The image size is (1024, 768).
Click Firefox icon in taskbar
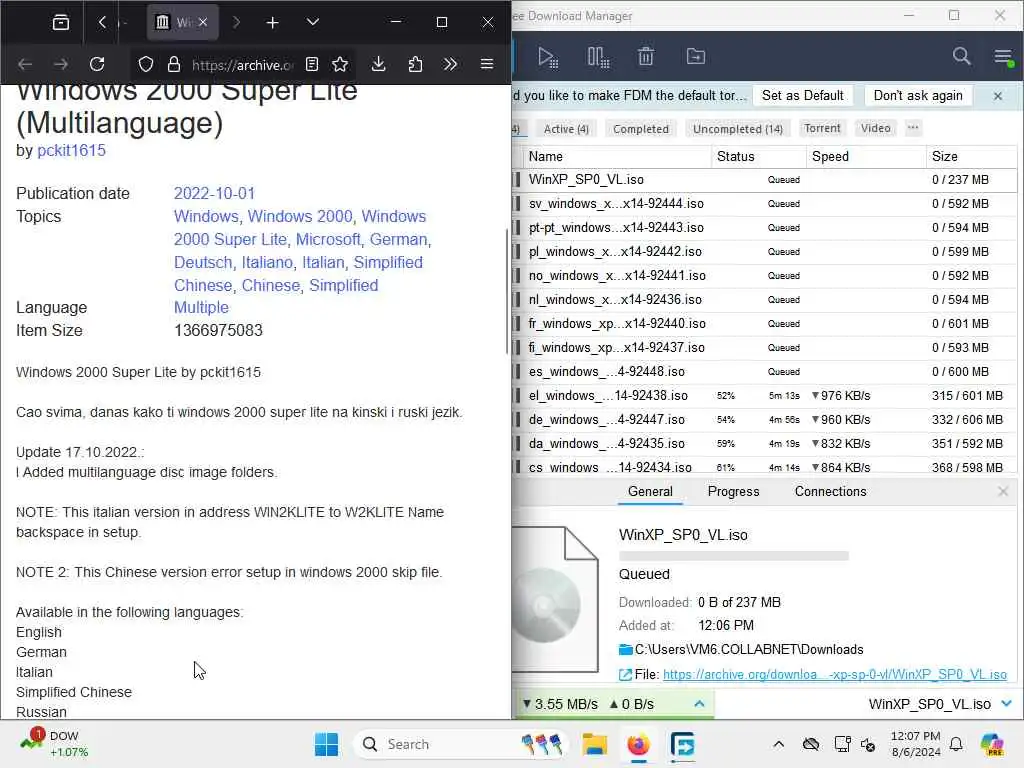pyautogui.click(x=638, y=744)
